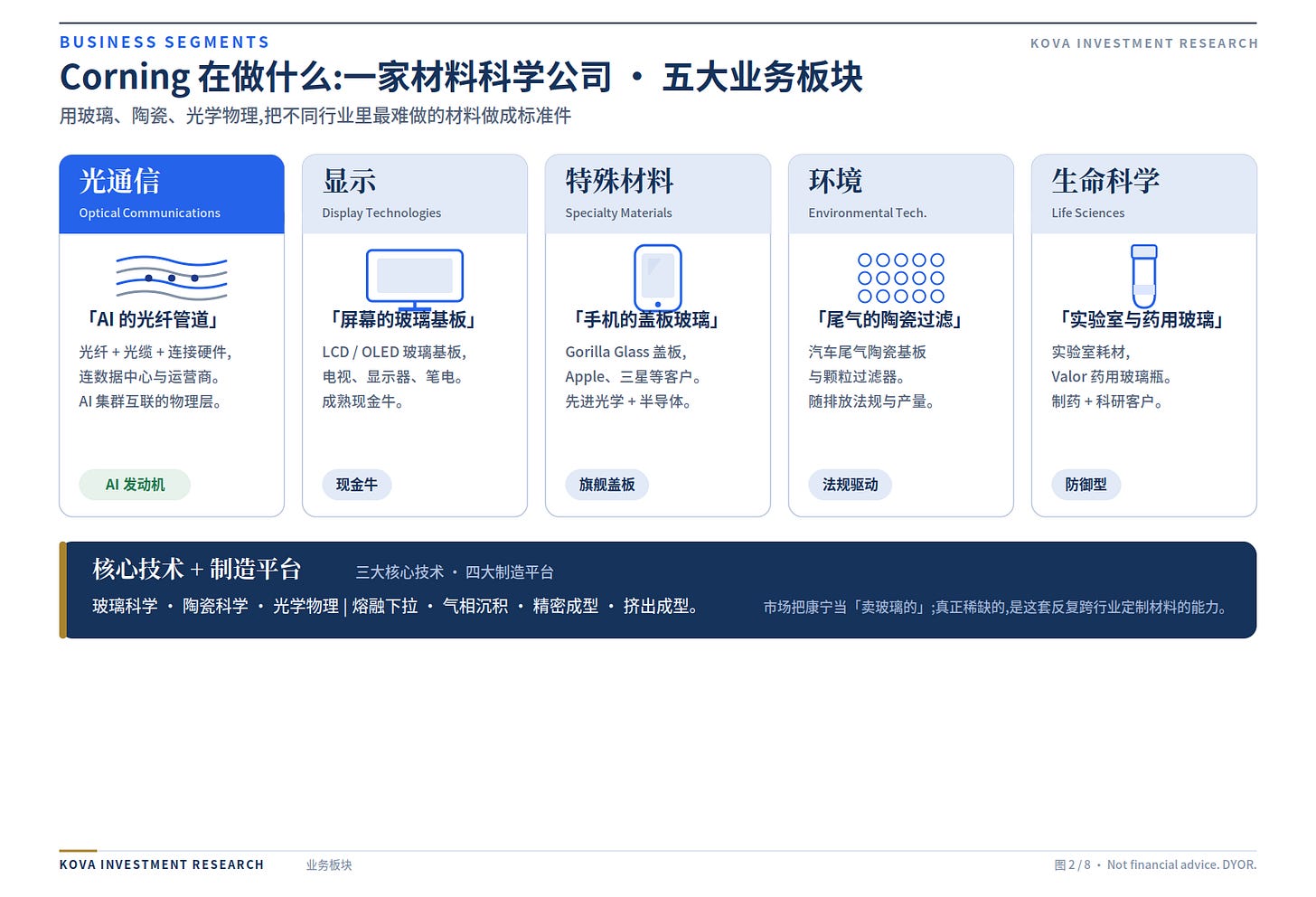Click the 现金牛 tag
The width and height of the screenshot is (1316, 897).
[357, 485]
